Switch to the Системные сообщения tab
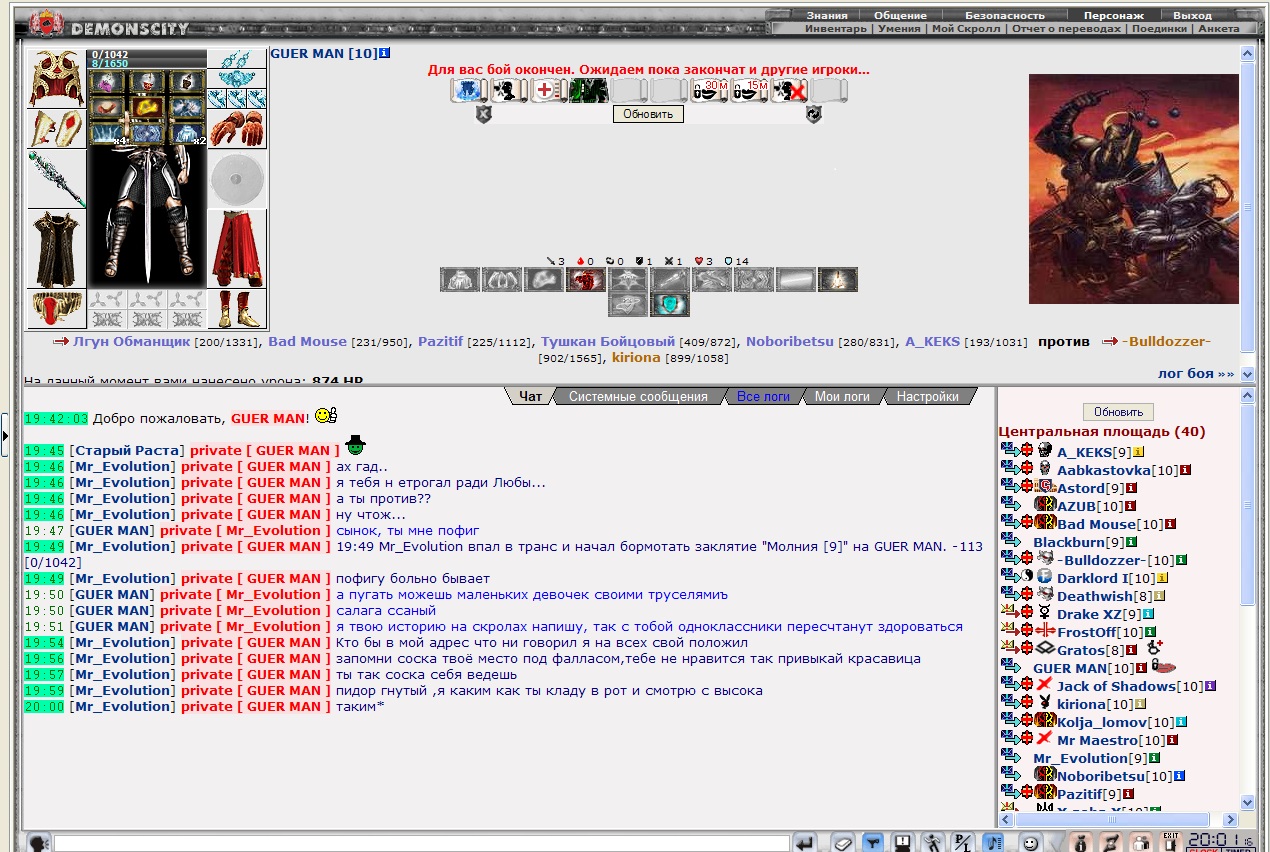This screenshot has width=1270, height=852. 638,397
